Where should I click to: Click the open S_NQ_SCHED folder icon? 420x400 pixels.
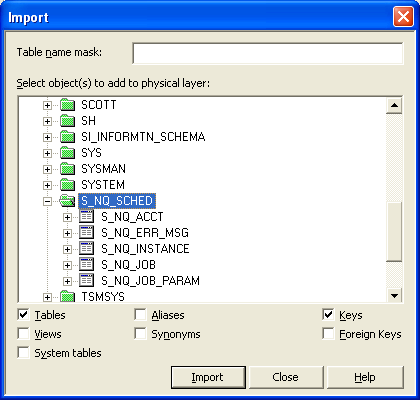coord(67,201)
